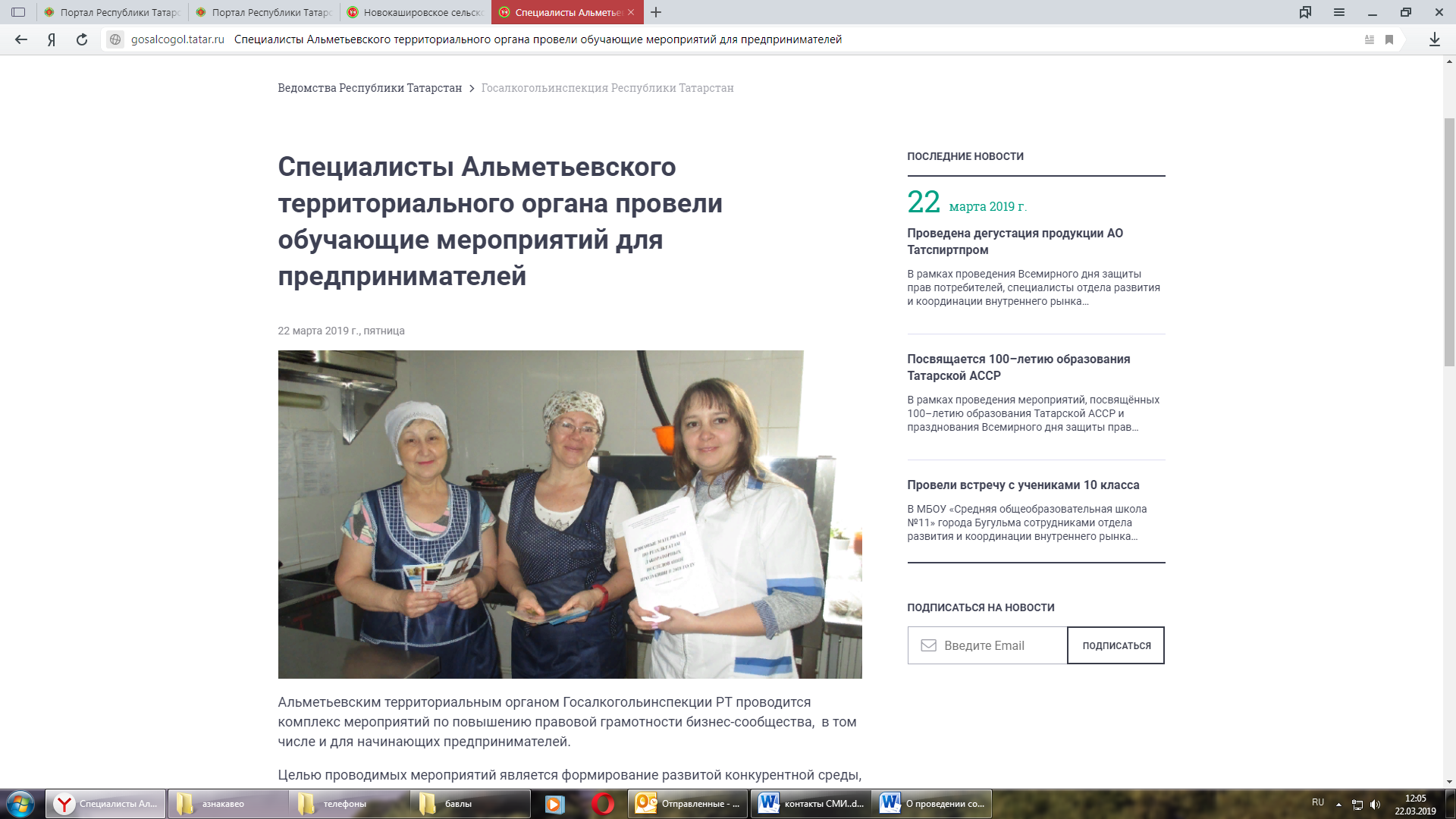The image size is (1456, 819).
Task: Click the ПОДПИСАТЬСЯ button
Action: click(1116, 645)
